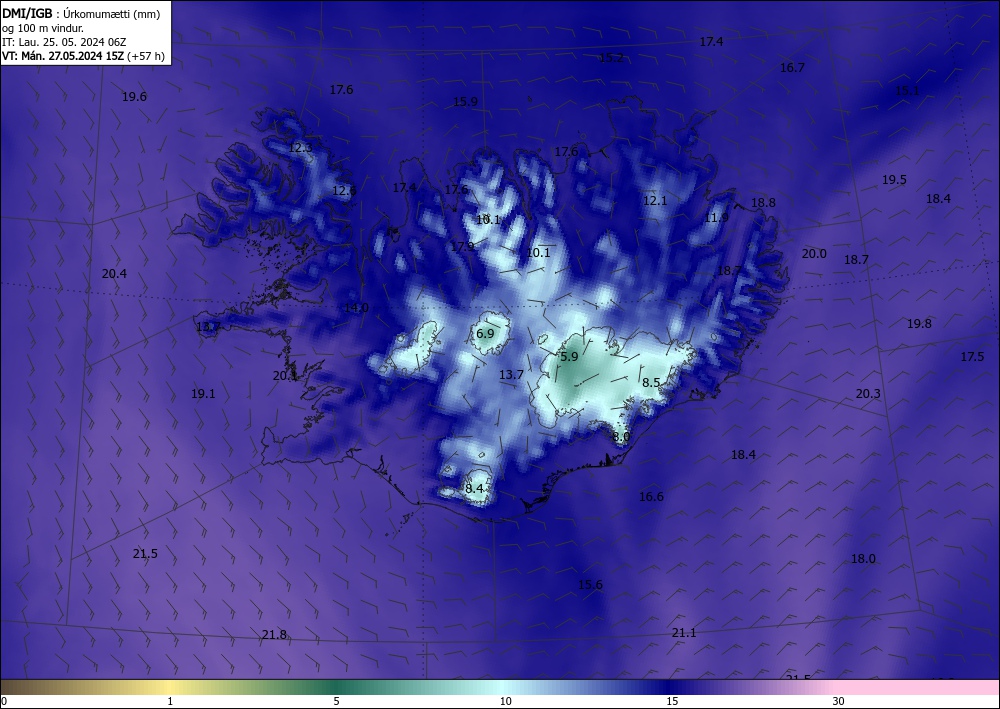
Task: Click the 19.1 value label
Action: (x=203, y=394)
